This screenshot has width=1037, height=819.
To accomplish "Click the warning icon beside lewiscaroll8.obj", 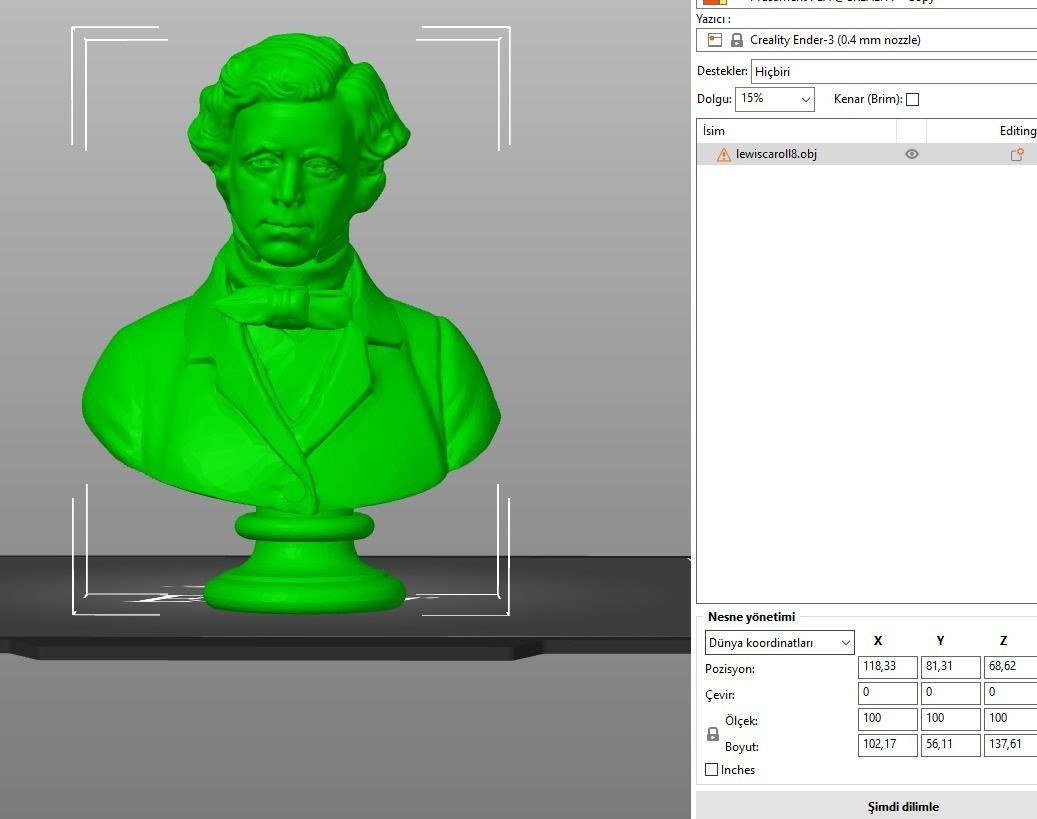I will pos(724,155).
